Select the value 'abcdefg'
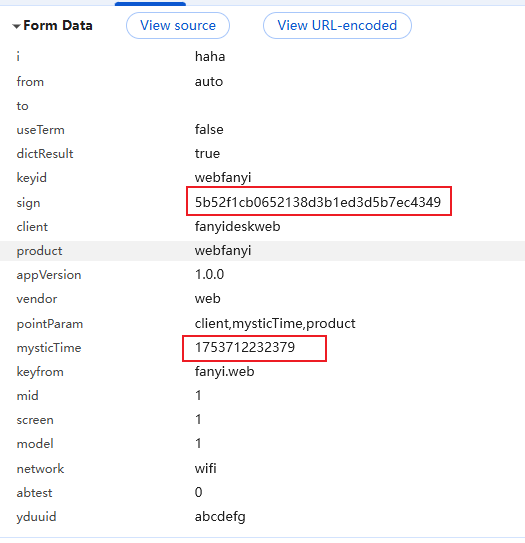Viewport: 525px width, 543px height. [220, 517]
